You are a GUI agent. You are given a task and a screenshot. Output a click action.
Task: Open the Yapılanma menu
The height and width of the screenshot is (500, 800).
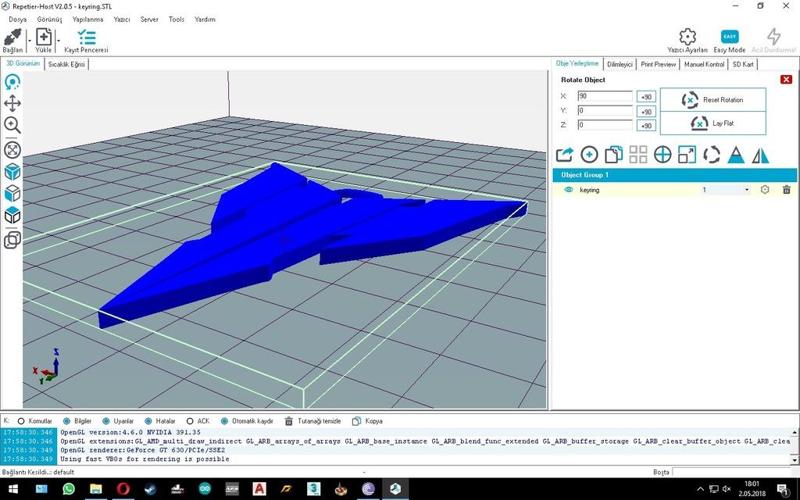(x=88, y=19)
